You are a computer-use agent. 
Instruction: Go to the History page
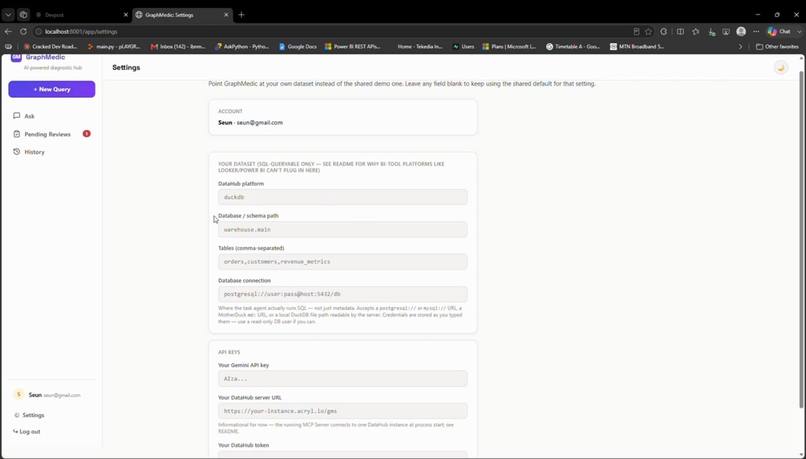point(34,152)
